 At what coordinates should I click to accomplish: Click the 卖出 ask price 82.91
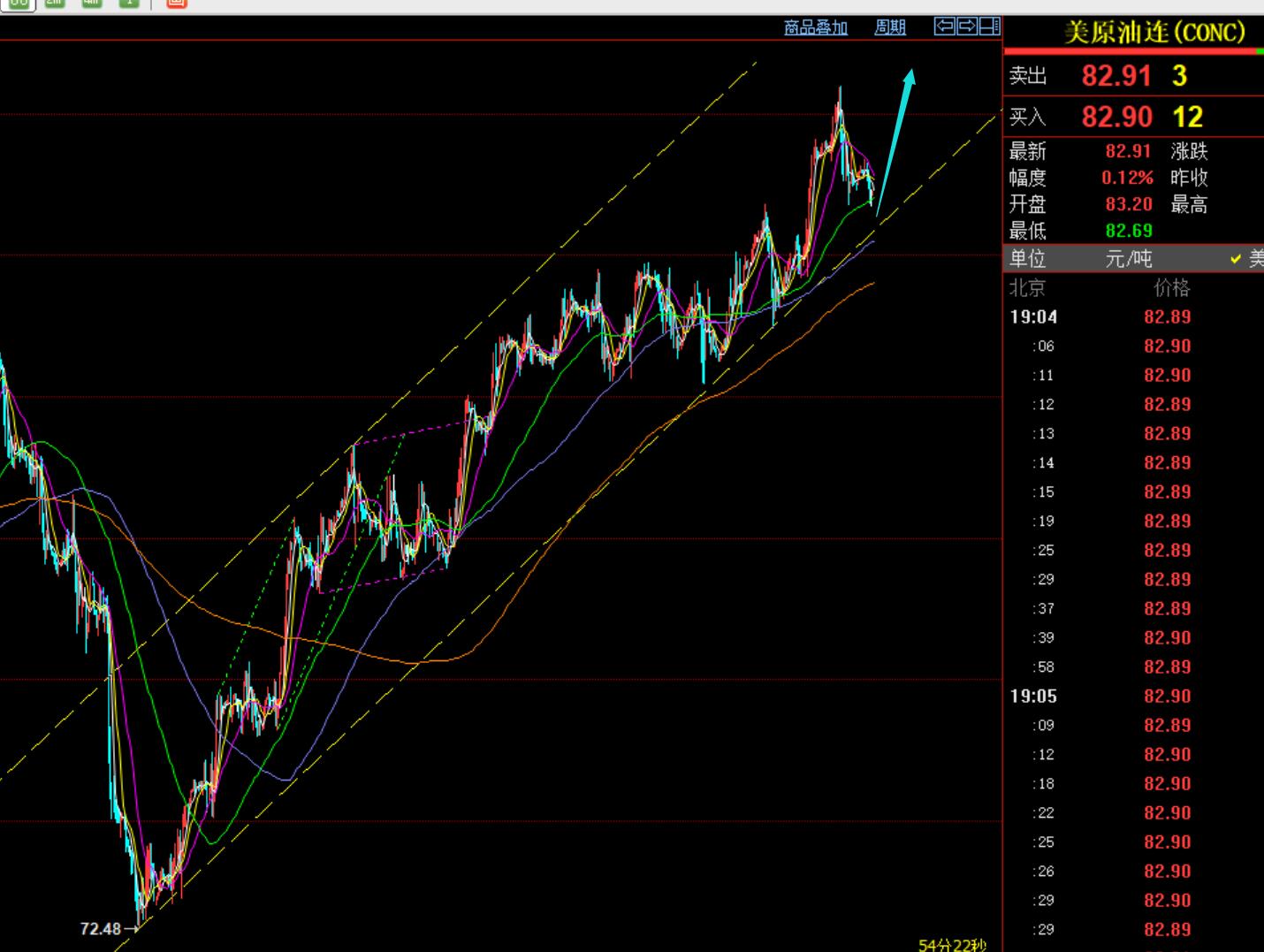coord(1116,76)
